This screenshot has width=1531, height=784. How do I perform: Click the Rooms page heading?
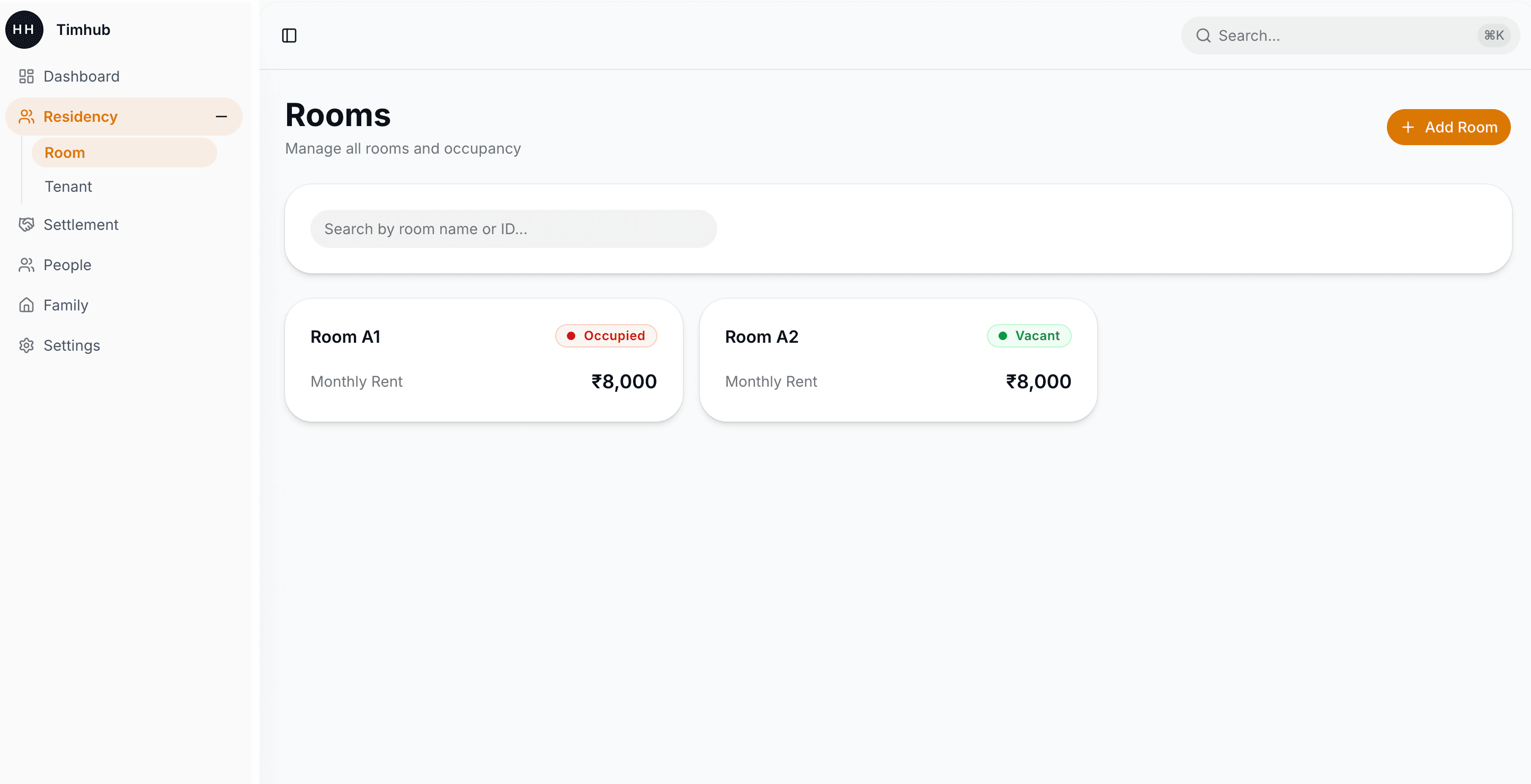[x=337, y=115]
